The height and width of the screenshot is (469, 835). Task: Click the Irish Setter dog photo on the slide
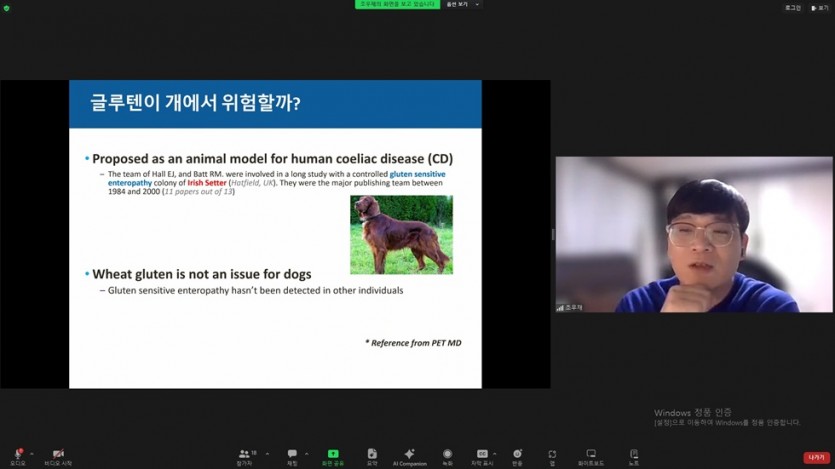point(402,235)
